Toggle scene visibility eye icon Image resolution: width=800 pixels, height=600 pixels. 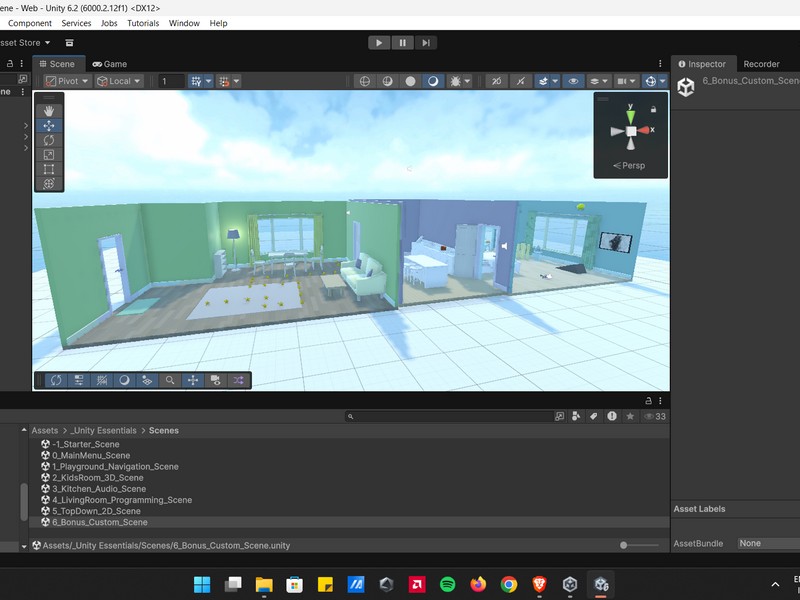pyautogui.click(x=573, y=81)
